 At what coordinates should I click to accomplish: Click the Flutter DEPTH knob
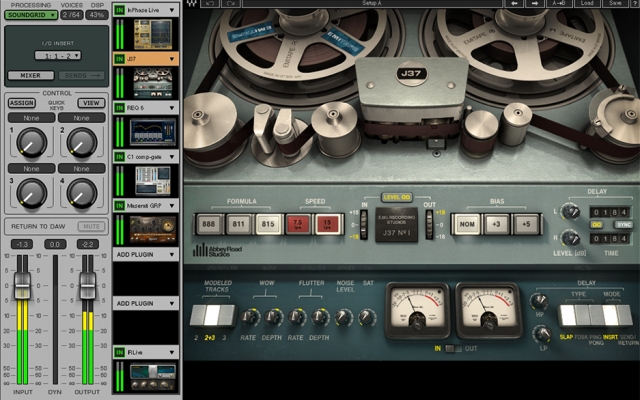(x=321, y=317)
